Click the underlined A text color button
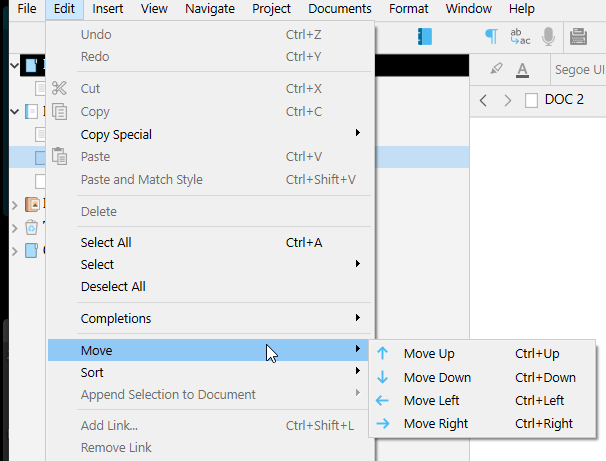 tap(522, 70)
